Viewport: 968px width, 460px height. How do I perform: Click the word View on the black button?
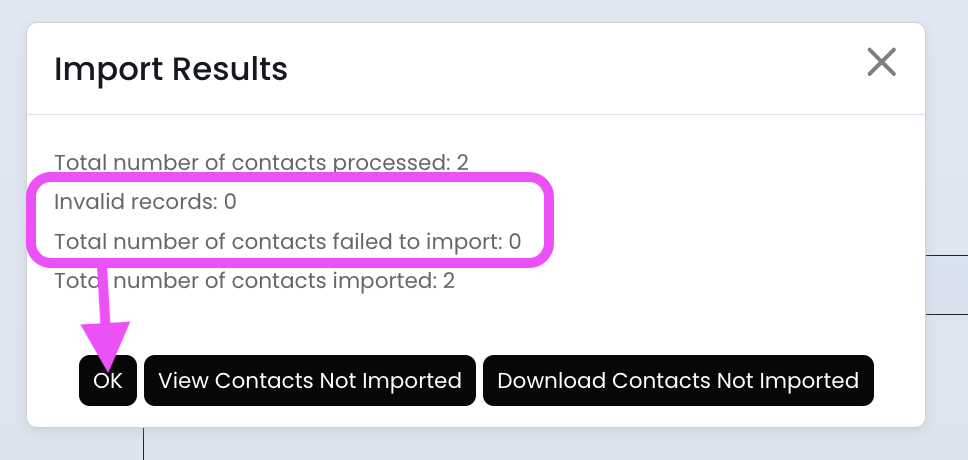tap(184, 381)
